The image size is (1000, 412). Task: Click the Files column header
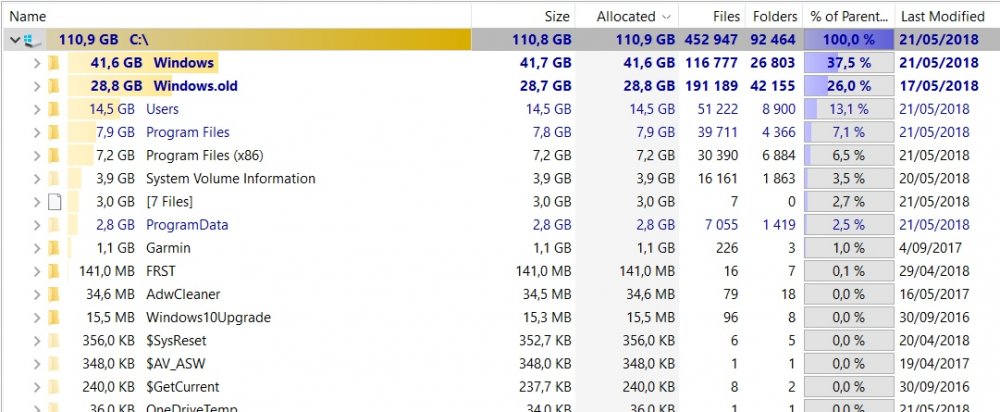tap(727, 16)
